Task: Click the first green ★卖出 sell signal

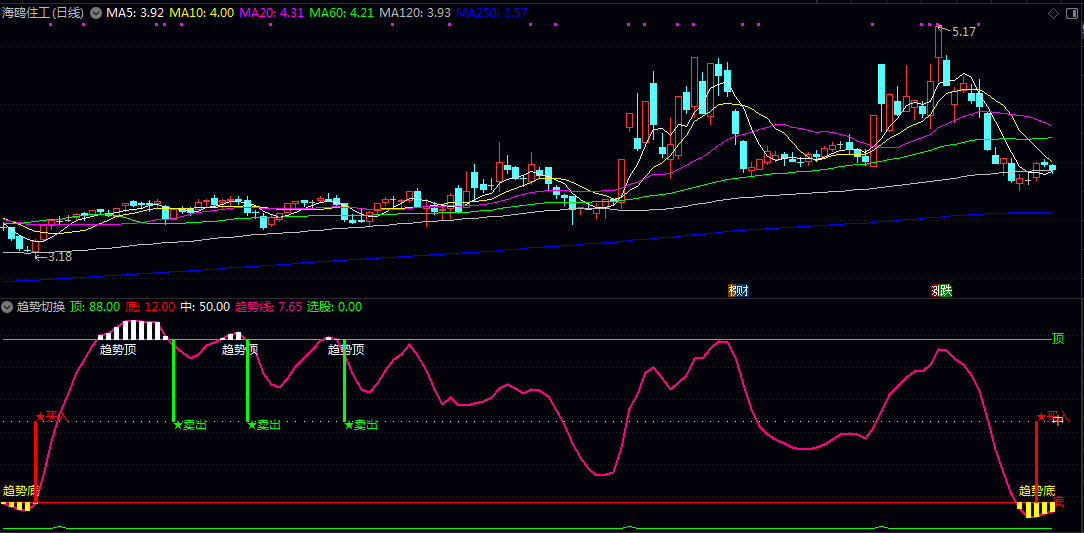Action: (x=190, y=425)
